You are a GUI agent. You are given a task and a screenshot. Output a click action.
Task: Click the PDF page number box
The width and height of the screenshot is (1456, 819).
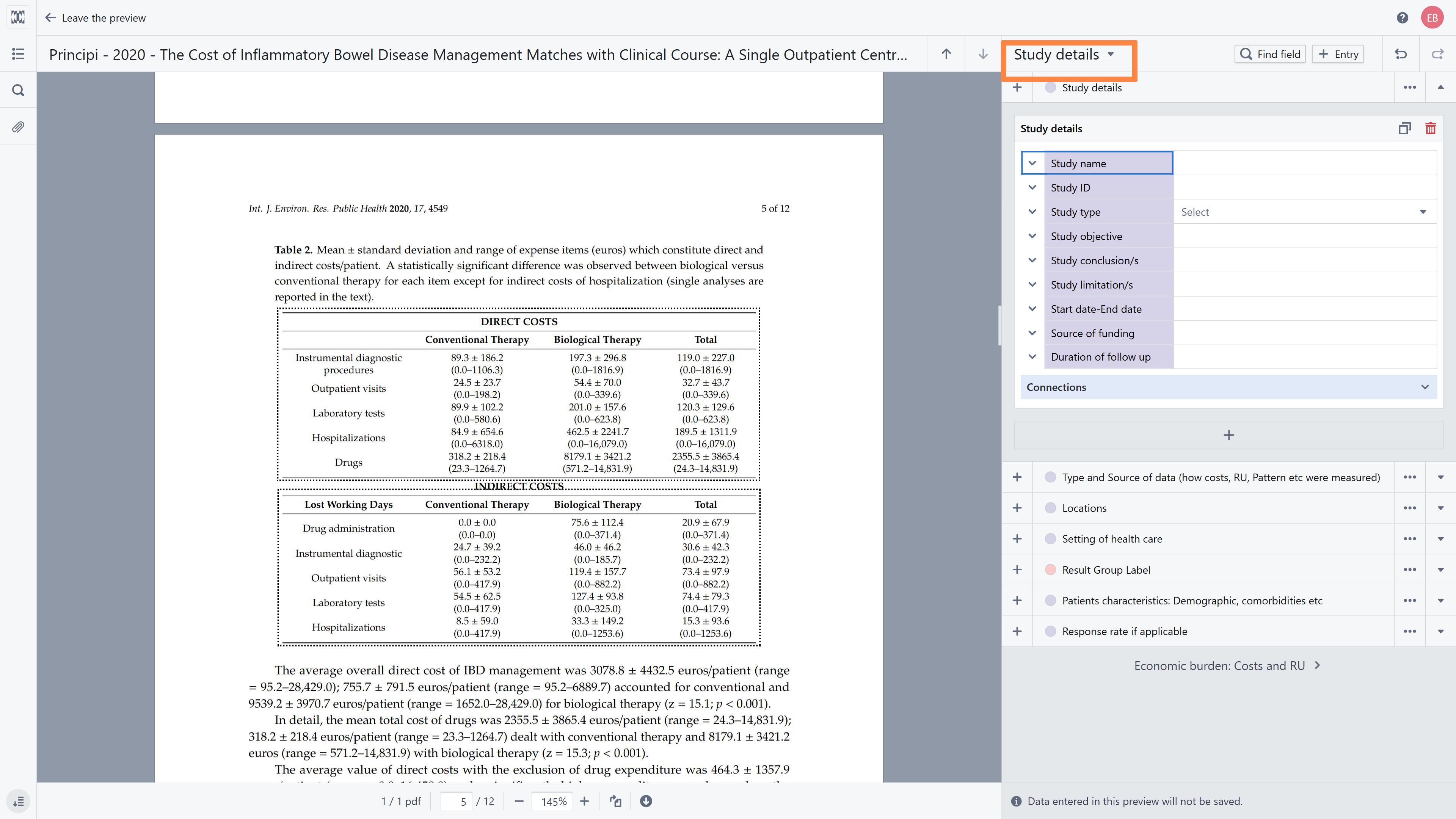(456, 802)
